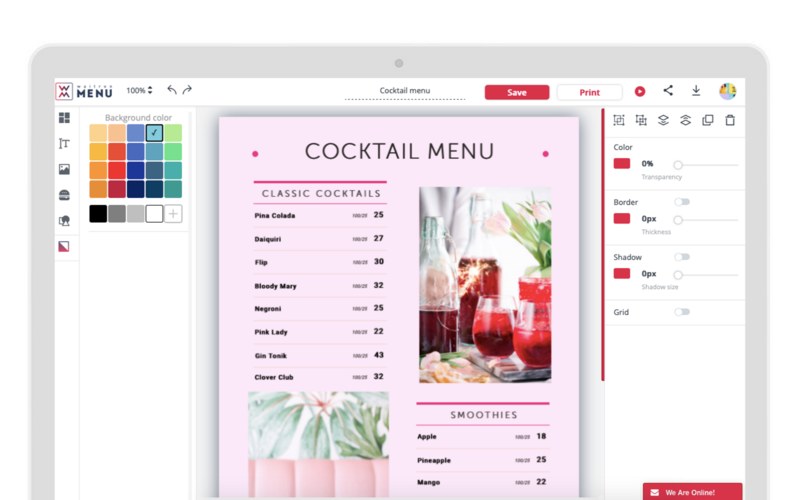Click the Ungroup elements icon
Image resolution: width=800 pixels, height=500 pixels.
click(x=641, y=120)
